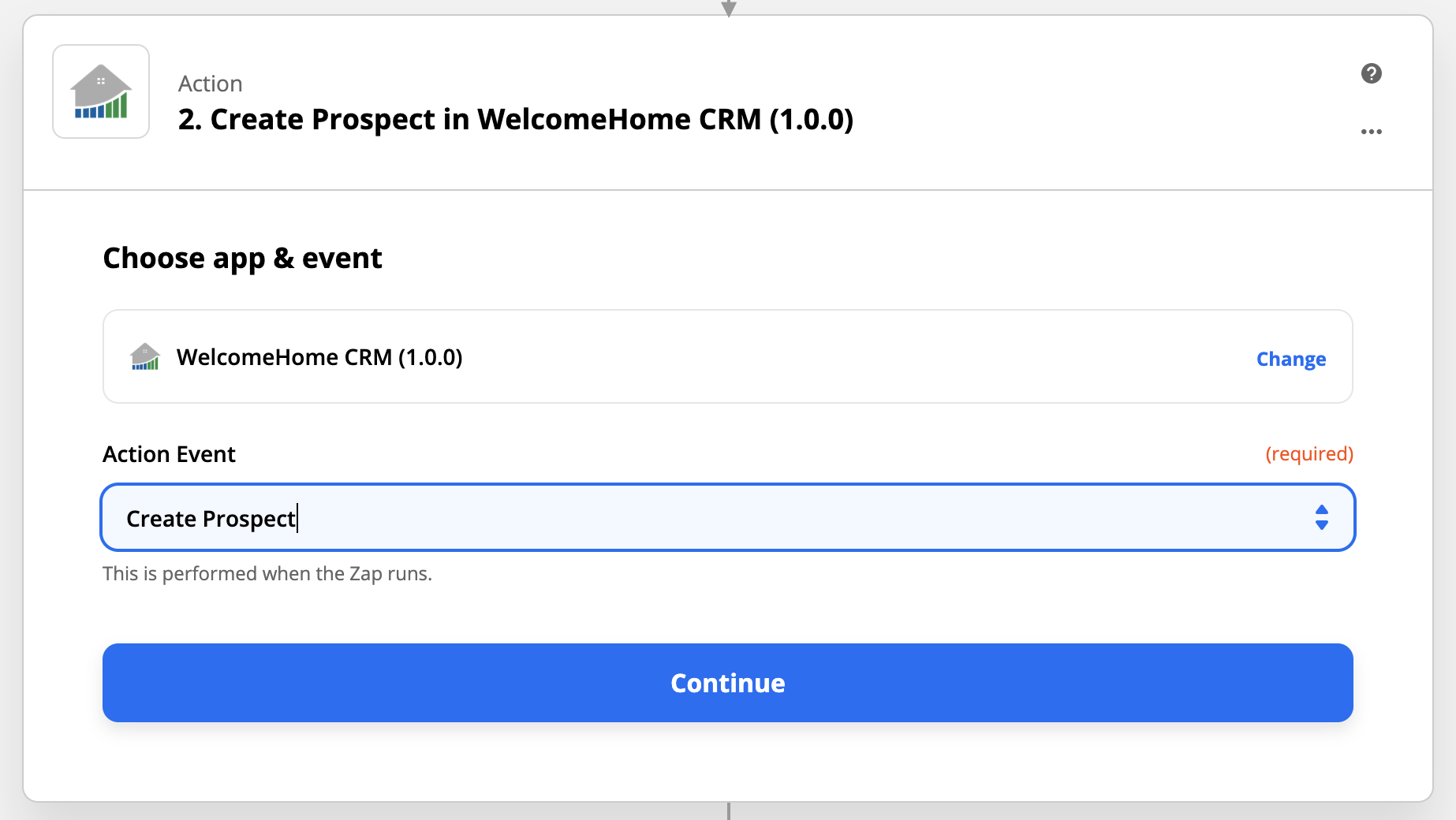Click into the Create Prospect input field
Screen dimensions: 1456x820
[x=727, y=518]
